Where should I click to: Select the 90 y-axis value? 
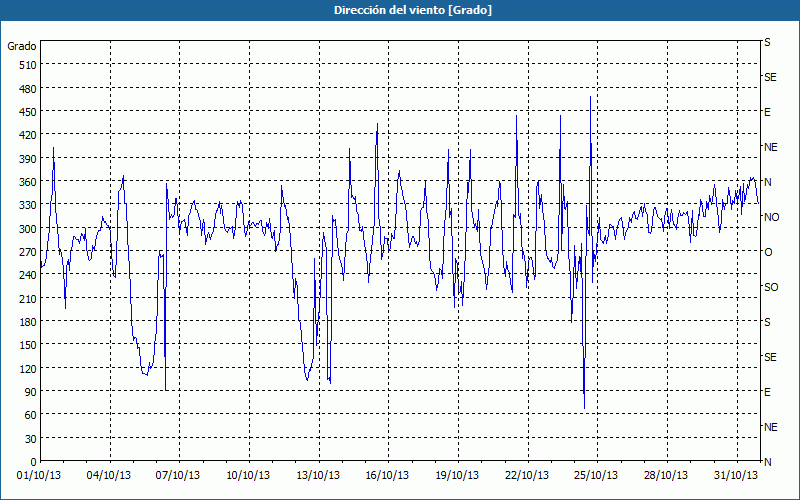click(x=31, y=392)
